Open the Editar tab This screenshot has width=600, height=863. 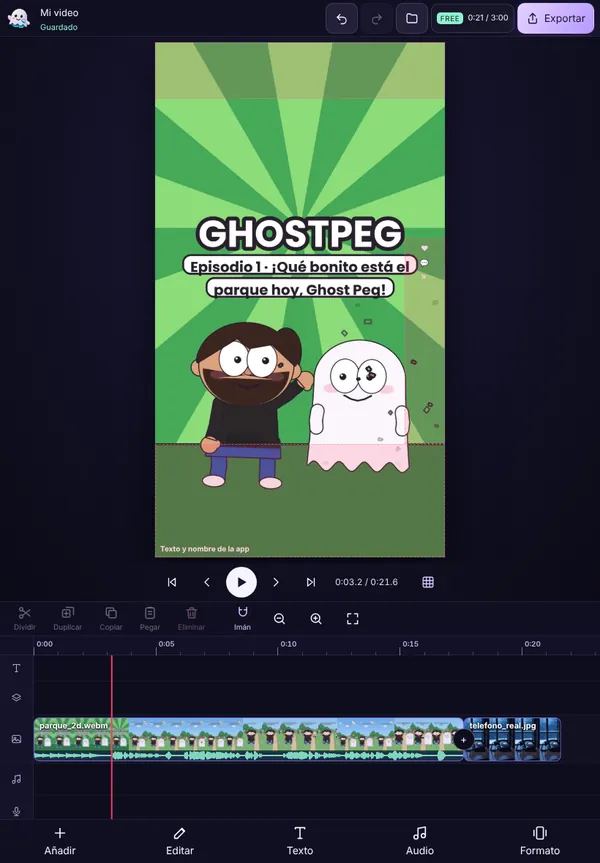pyautogui.click(x=180, y=841)
